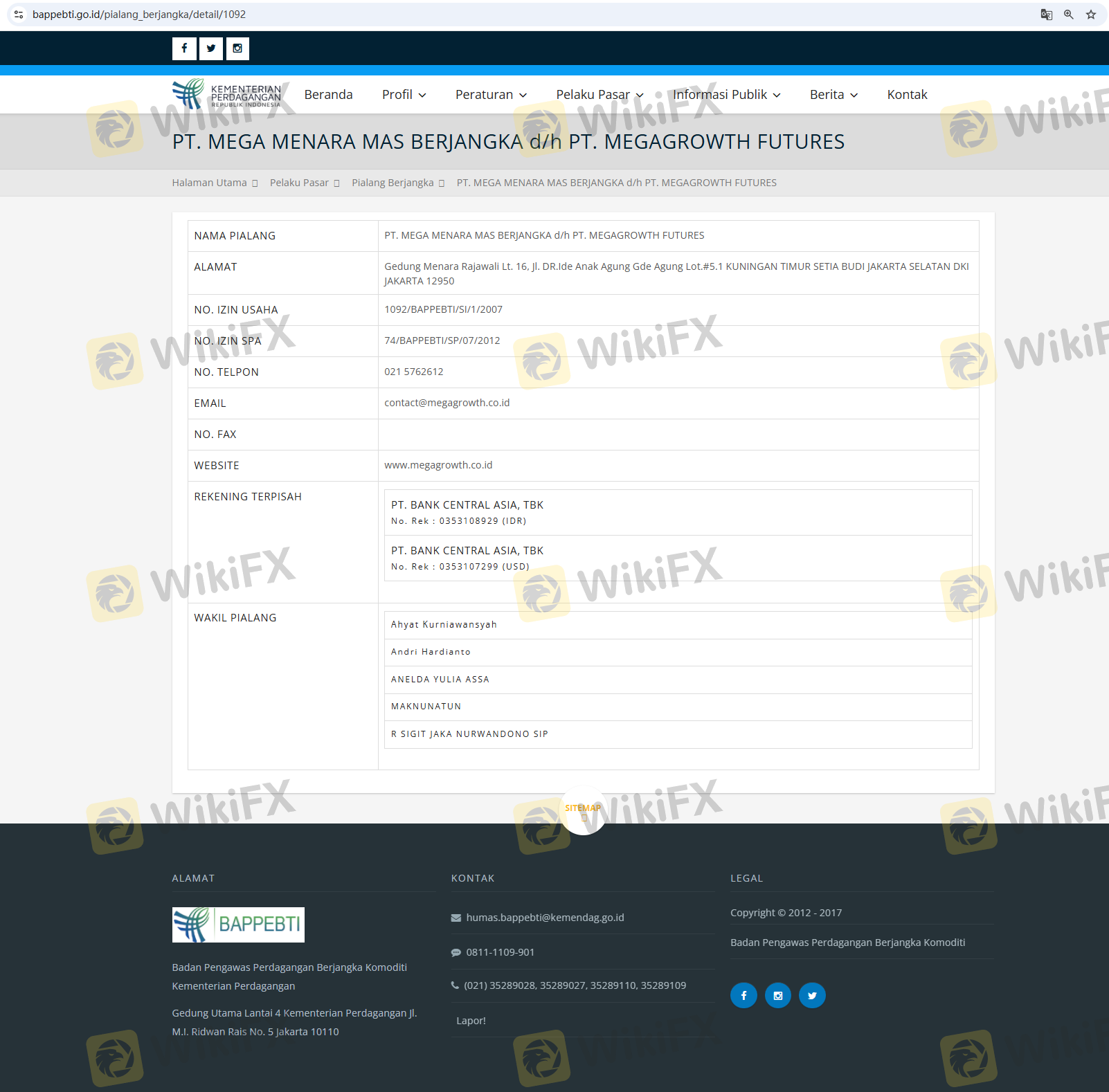The height and width of the screenshot is (1092, 1109).
Task: Expand the Berita dropdown menu
Action: 834,95
